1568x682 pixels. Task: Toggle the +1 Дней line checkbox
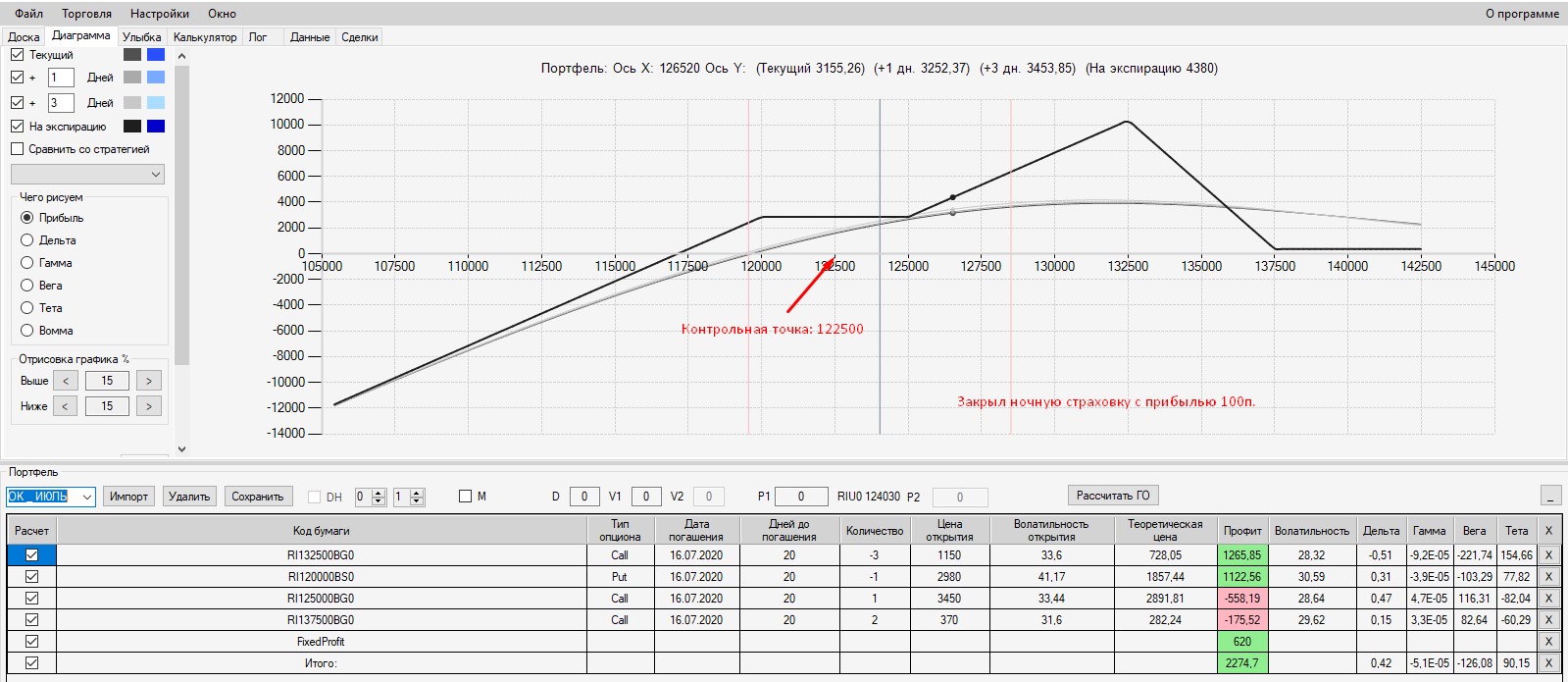[17, 78]
